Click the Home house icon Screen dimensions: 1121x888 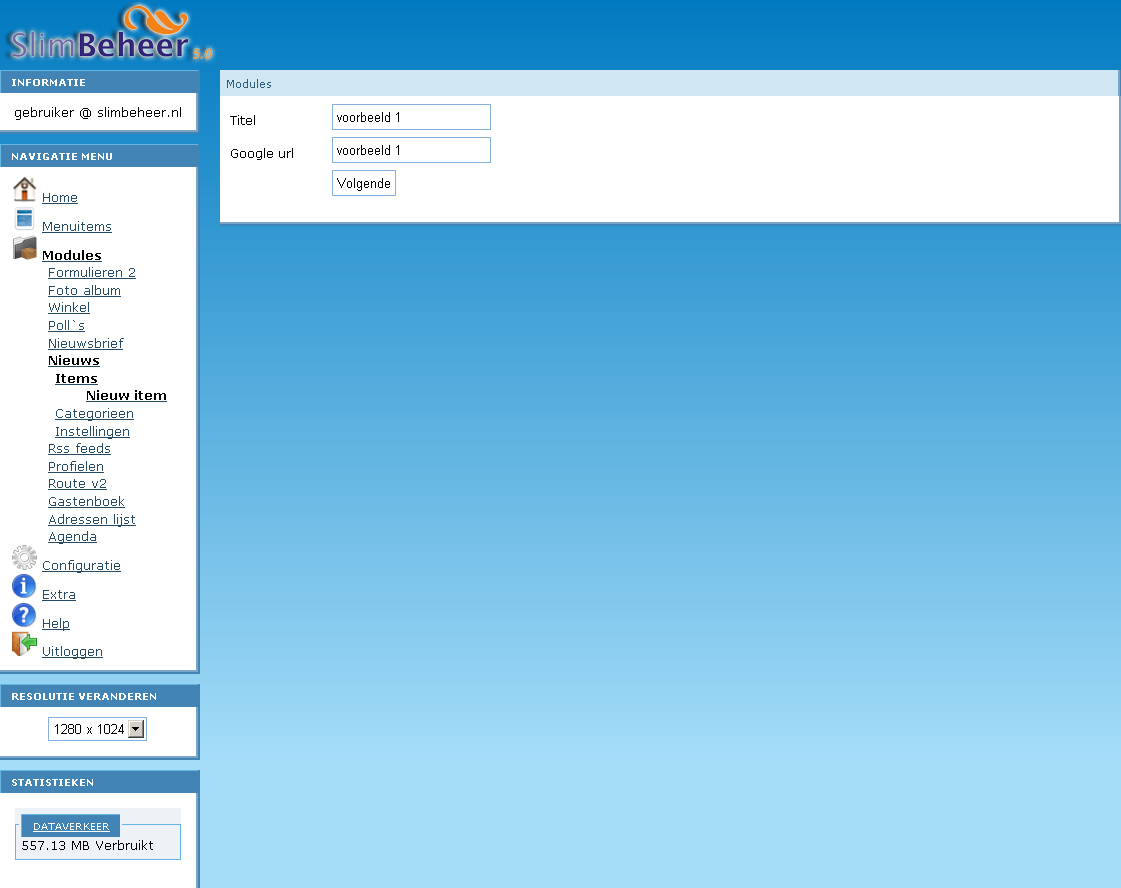coord(24,189)
